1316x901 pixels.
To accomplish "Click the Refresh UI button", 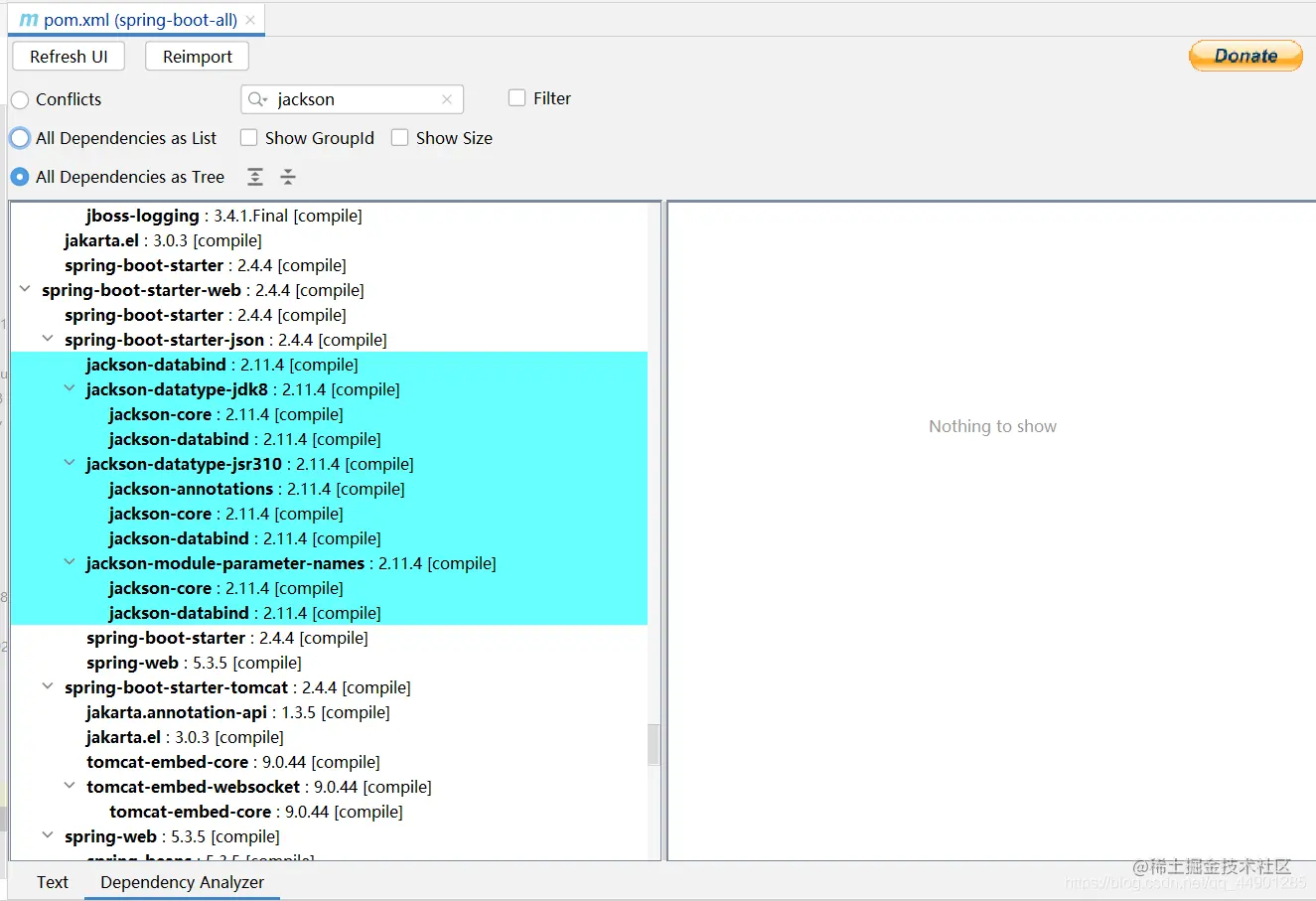I will pyautogui.click(x=69, y=57).
